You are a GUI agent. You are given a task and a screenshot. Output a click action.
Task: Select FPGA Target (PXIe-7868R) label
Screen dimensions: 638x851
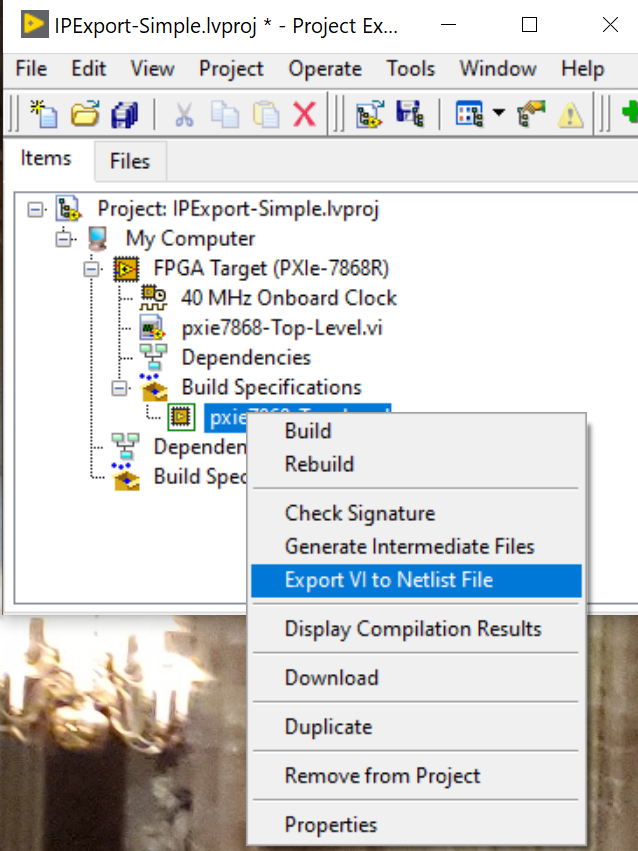pyautogui.click(x=271, y=269)
